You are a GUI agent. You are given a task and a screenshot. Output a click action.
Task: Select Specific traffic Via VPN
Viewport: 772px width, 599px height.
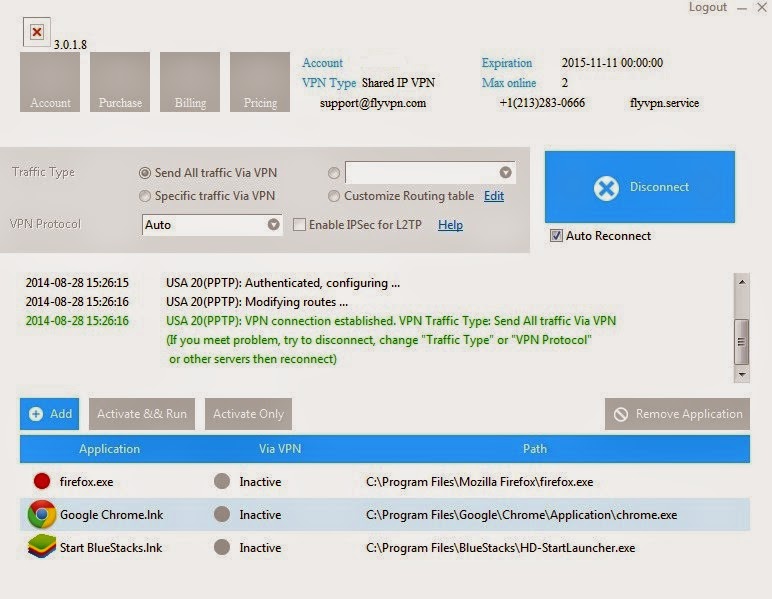point(145,196)
